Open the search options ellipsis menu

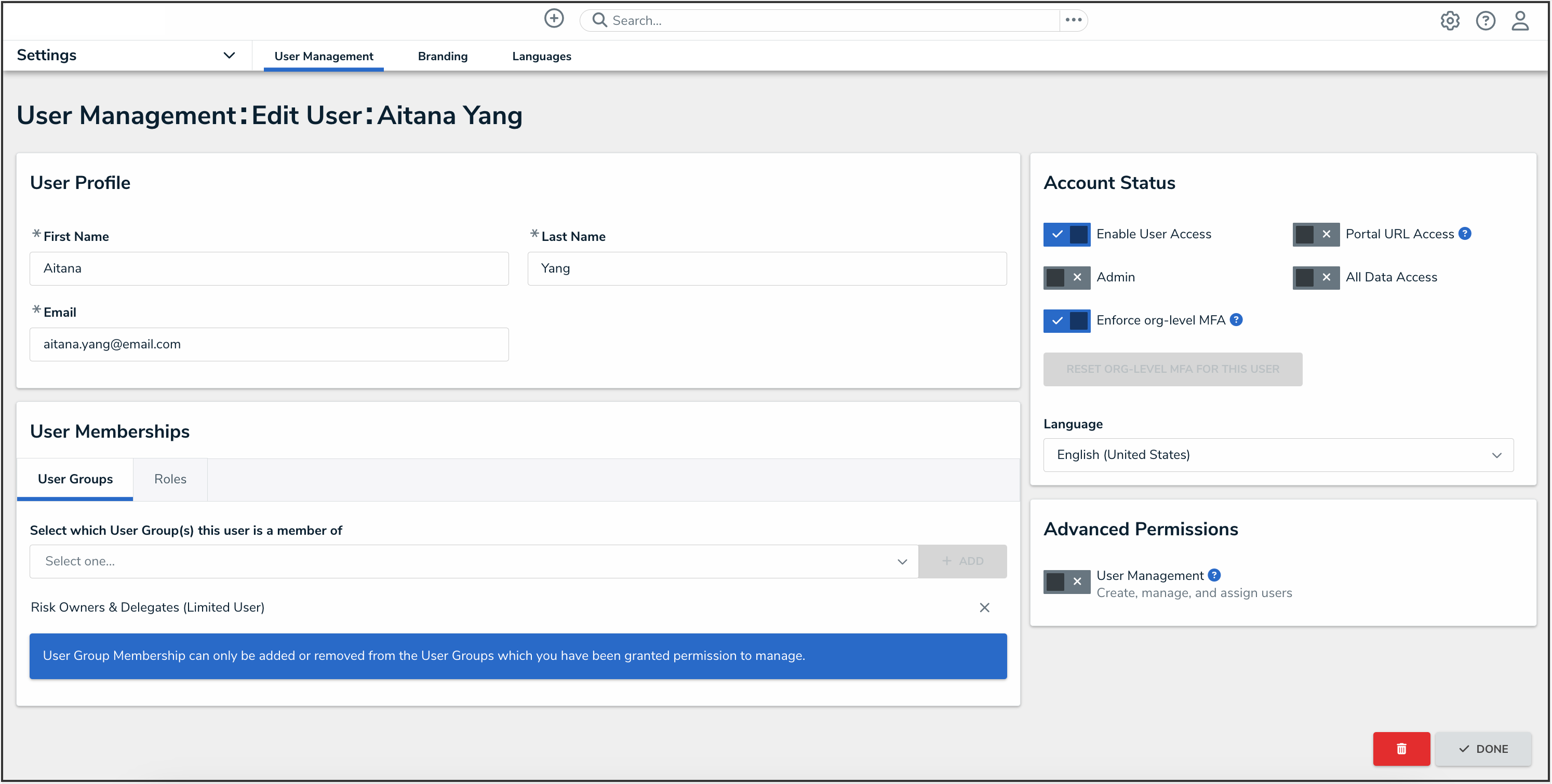click(x=1073, y=20)
